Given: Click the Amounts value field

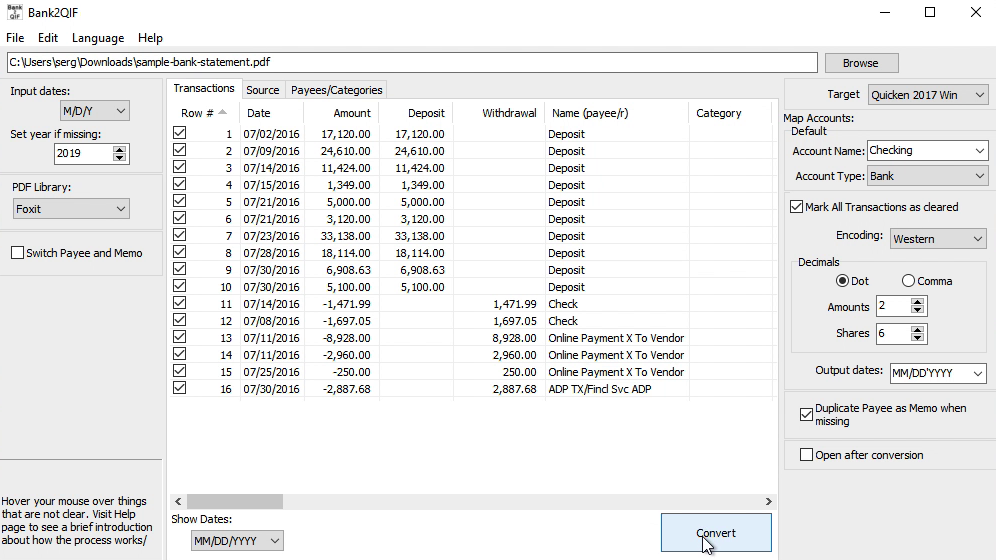Looking at the screenshot, I should 893,306.
